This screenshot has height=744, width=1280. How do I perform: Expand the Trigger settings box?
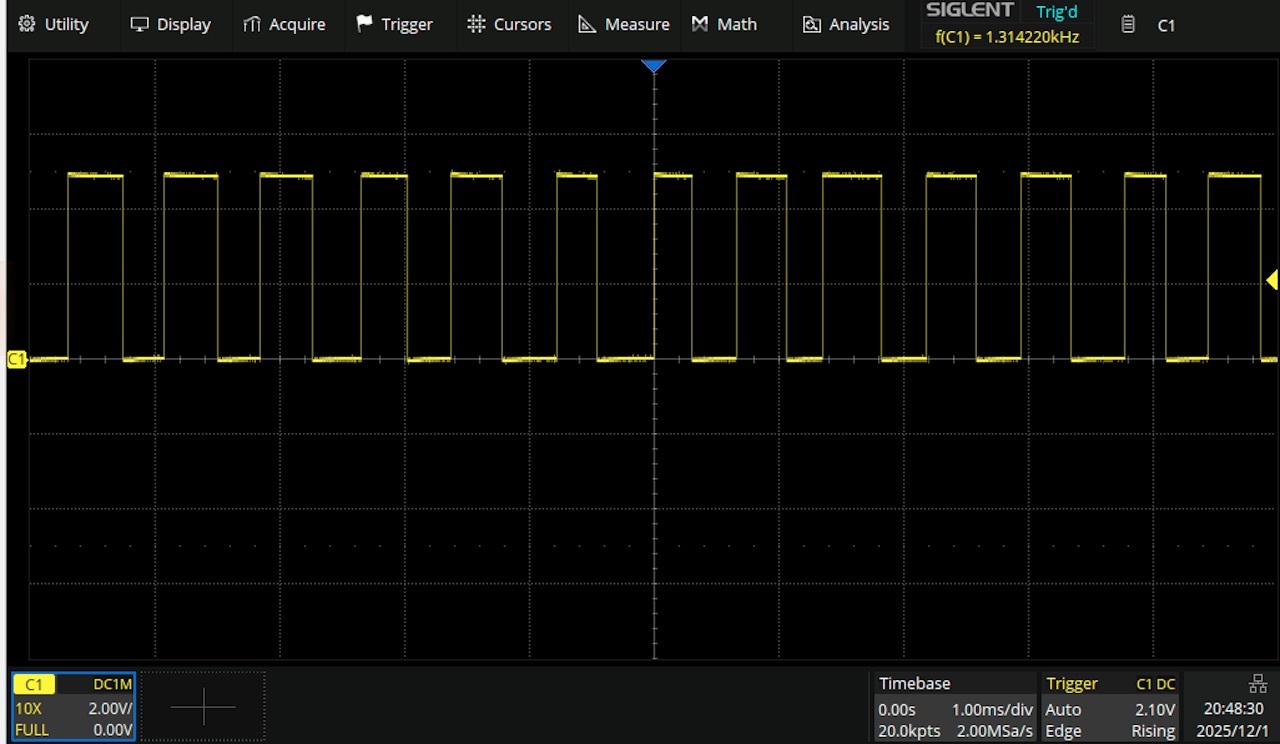pos(1110,707)
